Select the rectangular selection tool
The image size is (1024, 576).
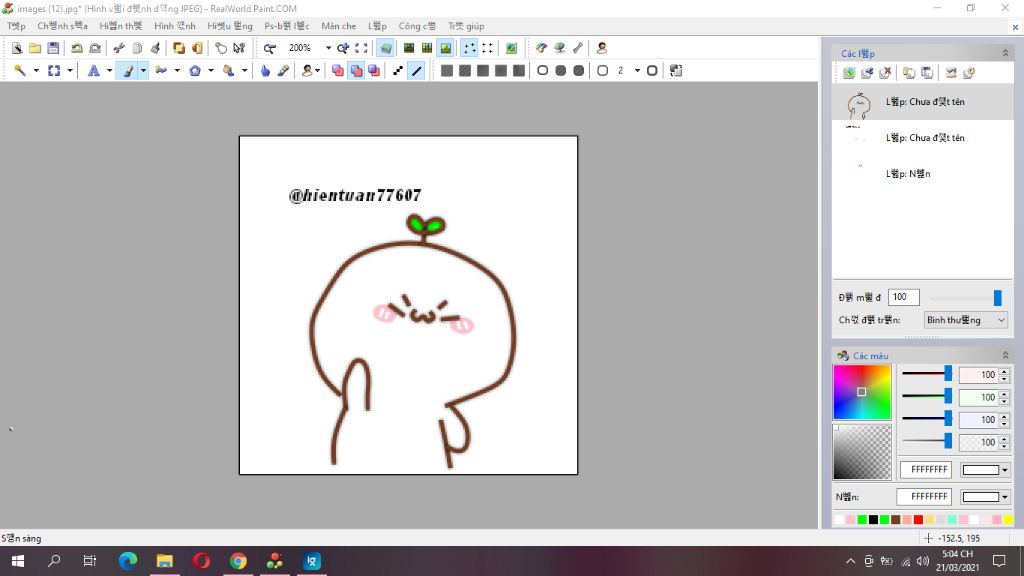(54, 71)
